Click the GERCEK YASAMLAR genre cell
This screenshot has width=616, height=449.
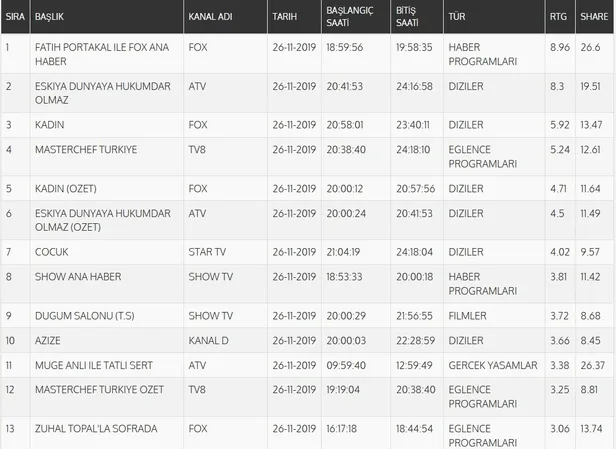pos(493,365)
